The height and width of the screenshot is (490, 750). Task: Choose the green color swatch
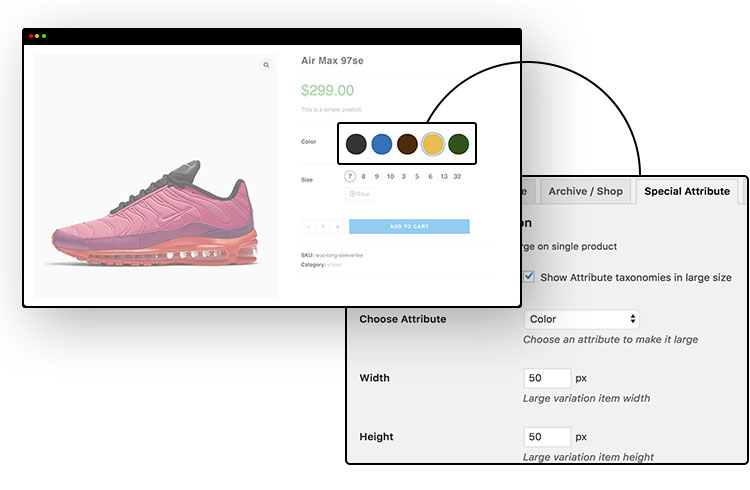(458, 144)
